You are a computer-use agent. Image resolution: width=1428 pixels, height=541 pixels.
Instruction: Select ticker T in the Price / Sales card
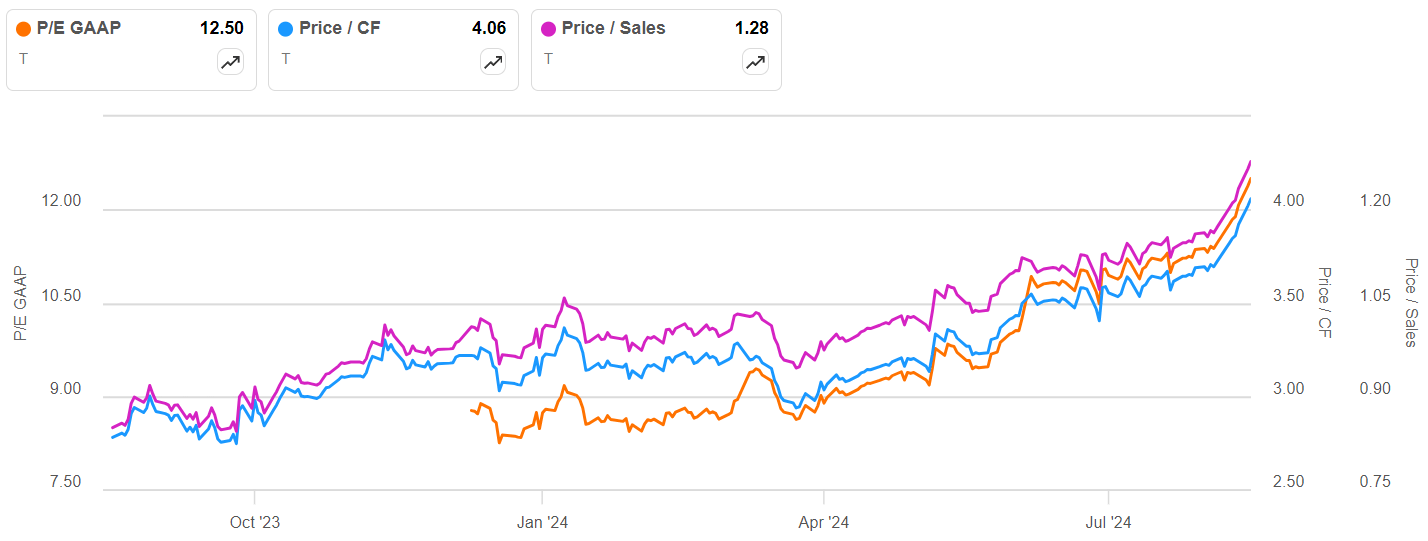(548, 59)
